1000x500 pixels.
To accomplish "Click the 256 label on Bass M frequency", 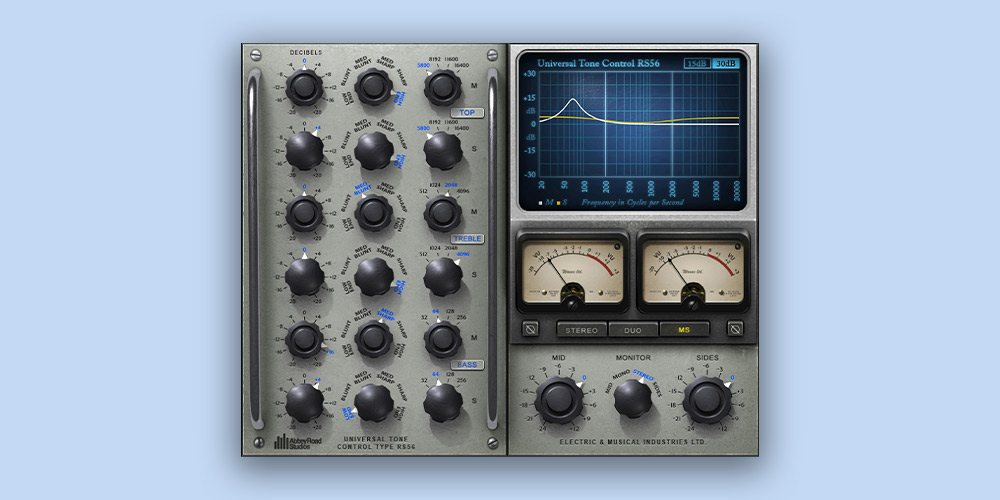I will point(463,317).
